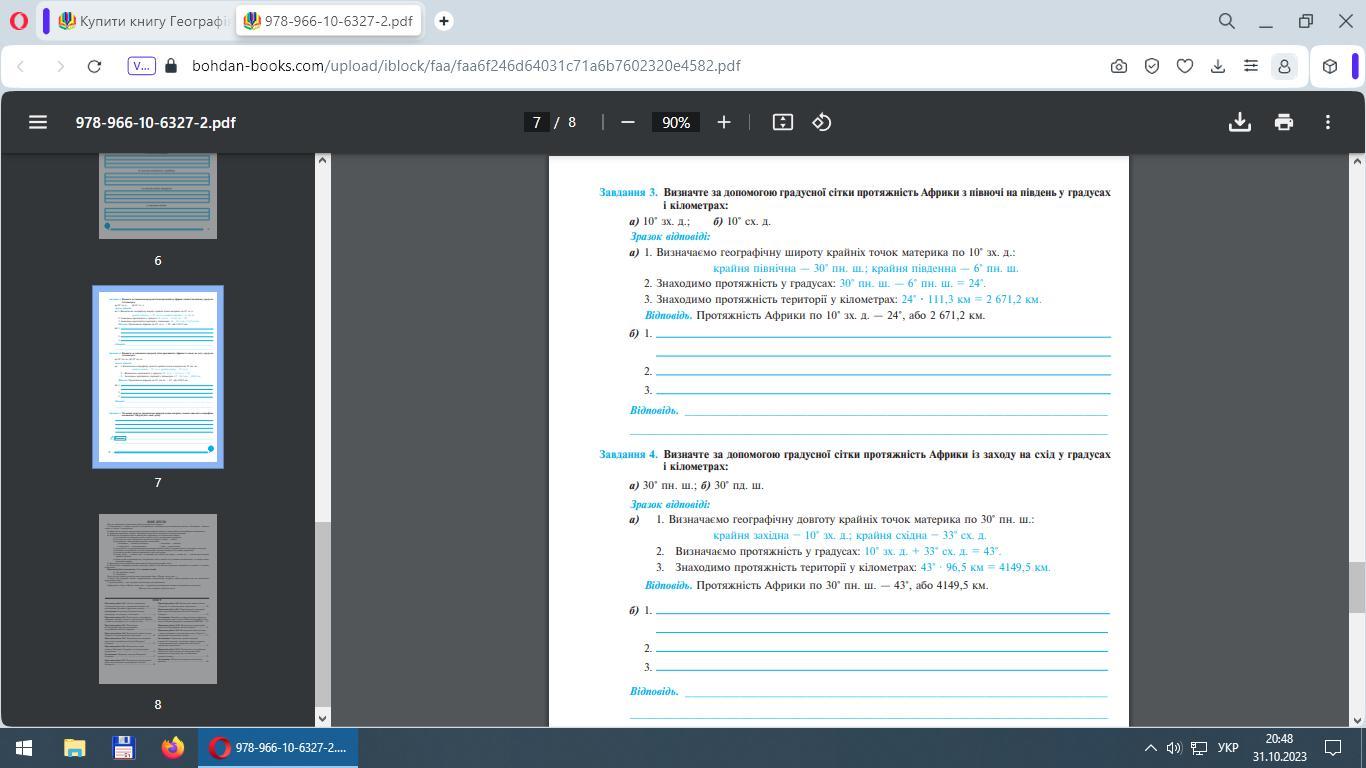Open the extensions cube icon
The width and height of the screenshot is (1366, 768).
point(1330,66)
